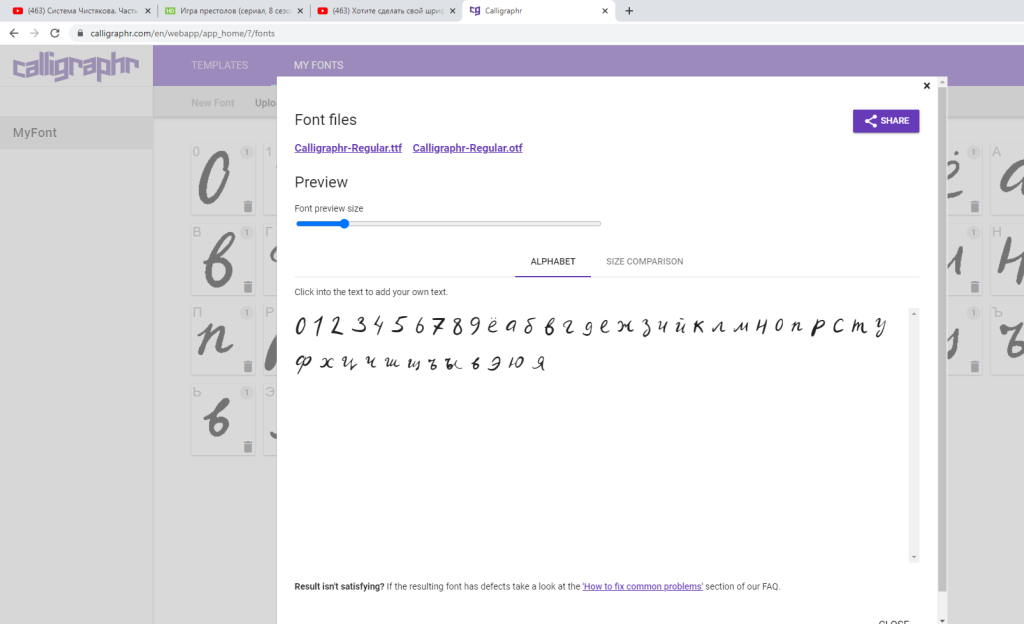Viewport: 1024px width, 624px height.
Task: Download Calligraphr-Regular.otf font file
Action: [468, 148]
